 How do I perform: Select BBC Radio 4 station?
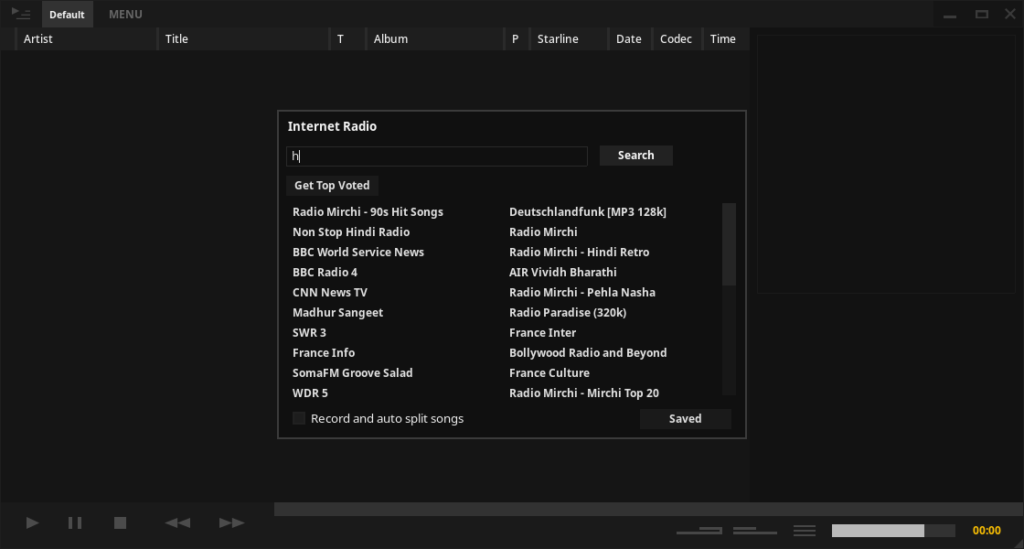[x=325, y=273]
